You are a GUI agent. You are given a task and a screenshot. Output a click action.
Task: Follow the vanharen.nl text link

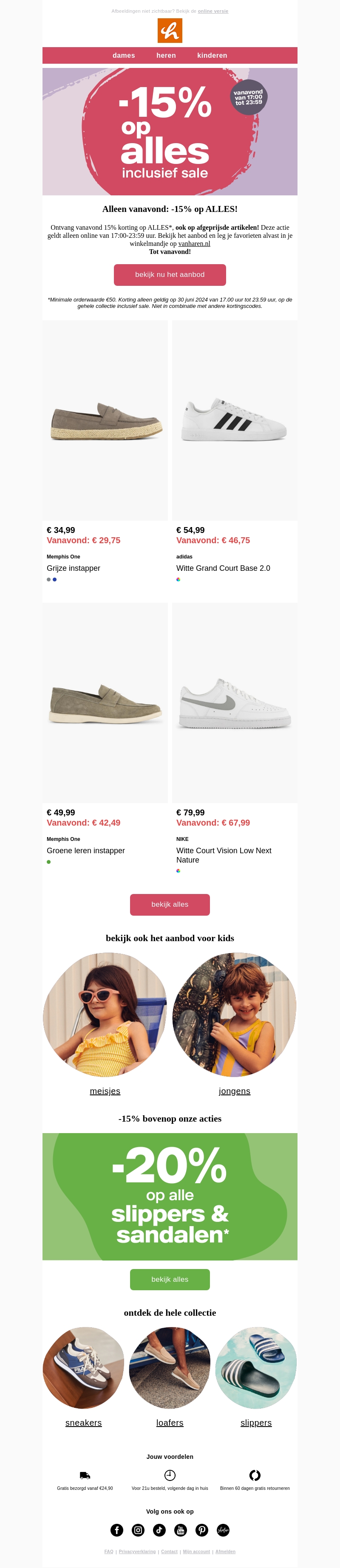194,243
